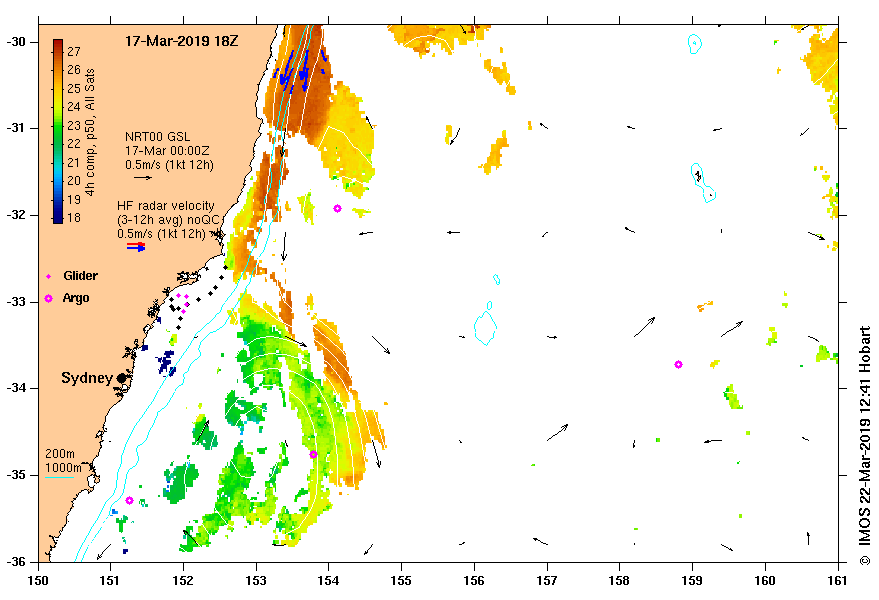Click the '17-Mar 00:00Z' legend text
The height and width of the screenshot is (600, 879).
167,150
